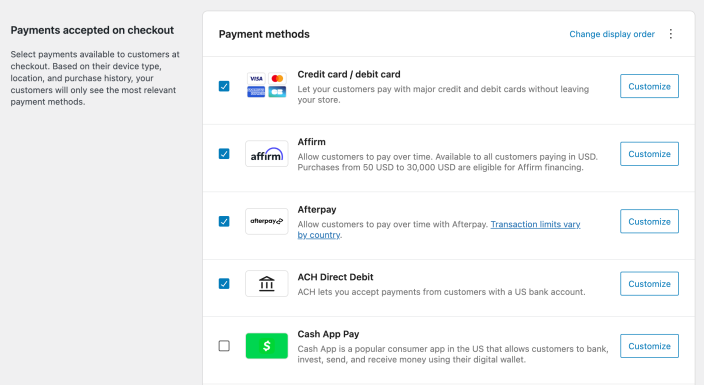Toggle the ACH Direct Debit checkbox
The width and height of the screenshot is (704, 385).
tap(224, 283)
